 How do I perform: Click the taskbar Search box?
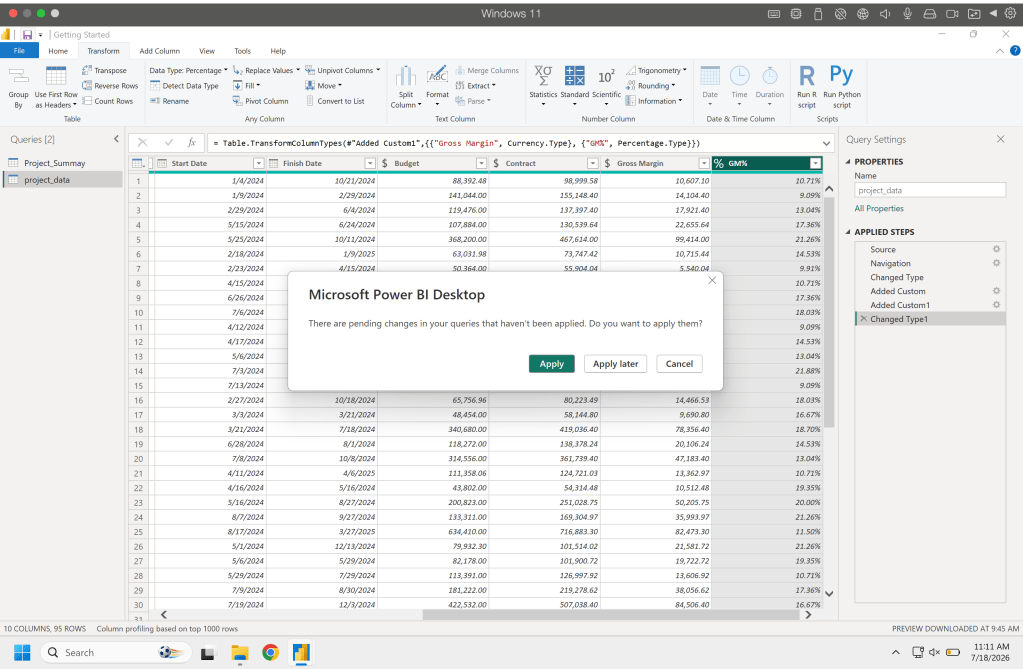pyautogui.click(x=116, y=652)
